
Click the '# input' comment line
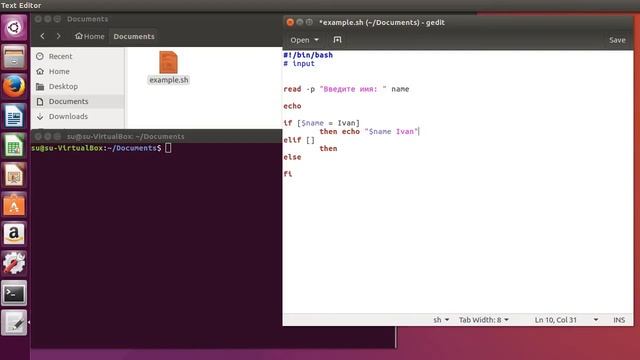pyautogui.click(x=299, y=63)
